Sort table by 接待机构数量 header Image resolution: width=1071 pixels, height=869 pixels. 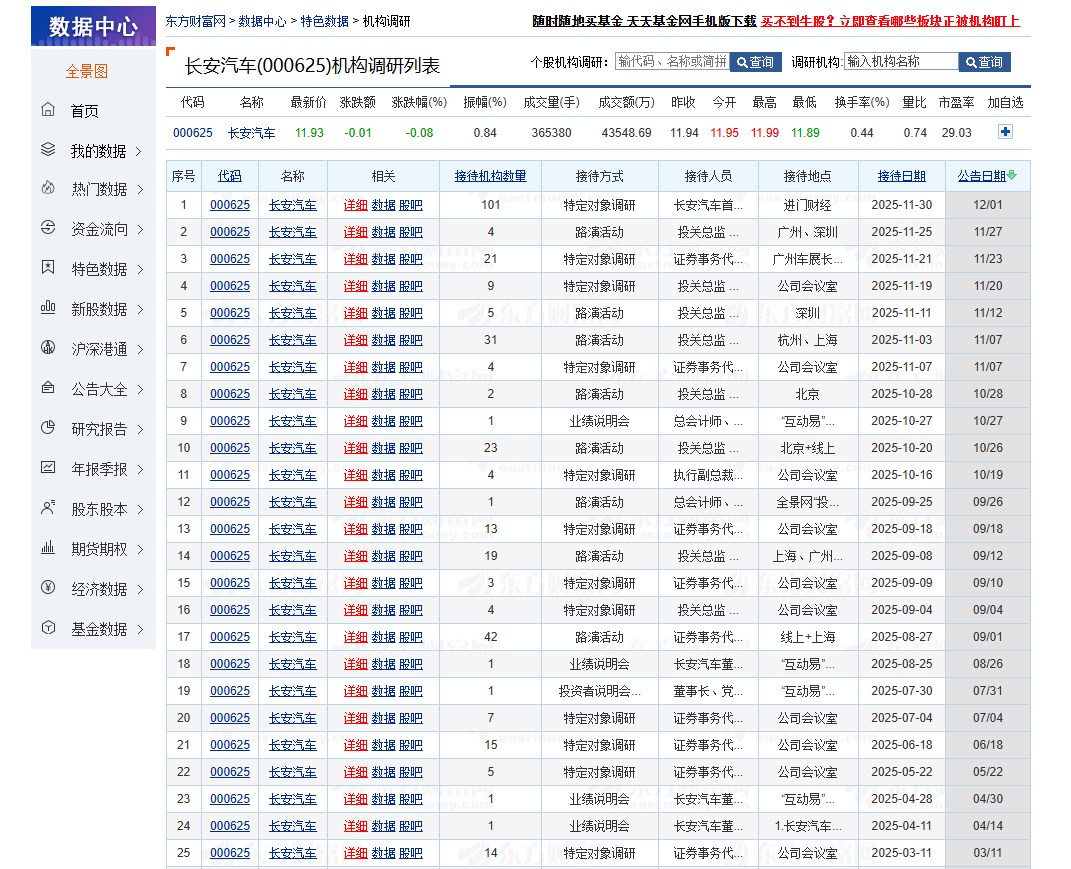pyautogui.click(x=490, y=176)
